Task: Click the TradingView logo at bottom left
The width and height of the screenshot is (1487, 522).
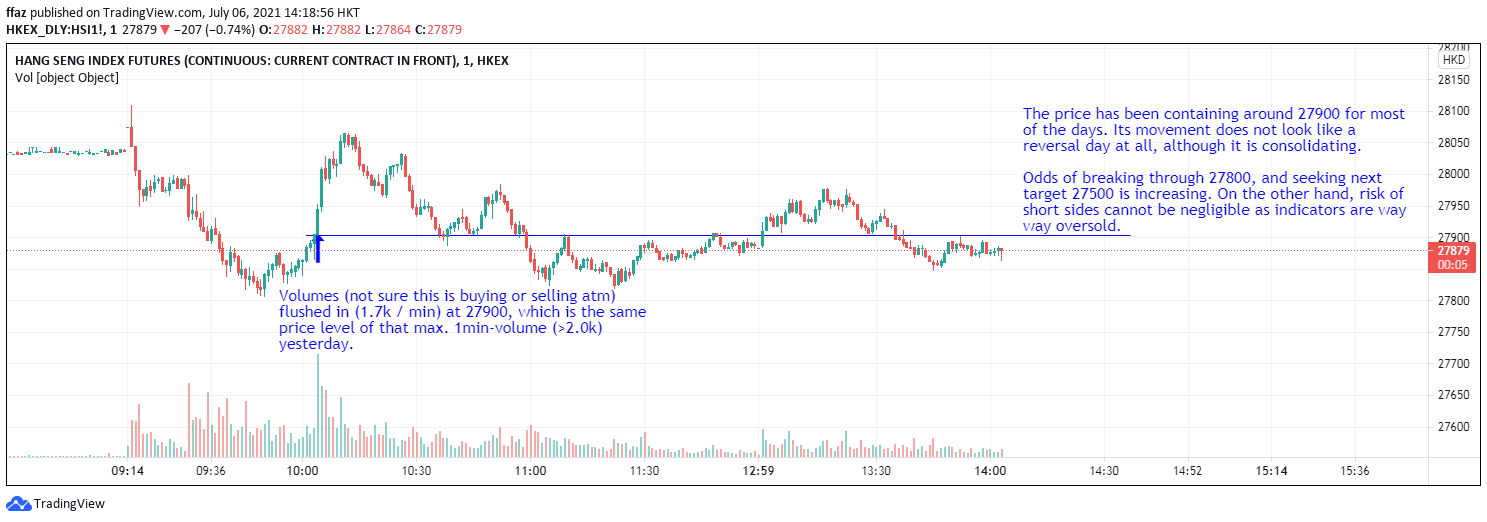Action: pos(56,504)
